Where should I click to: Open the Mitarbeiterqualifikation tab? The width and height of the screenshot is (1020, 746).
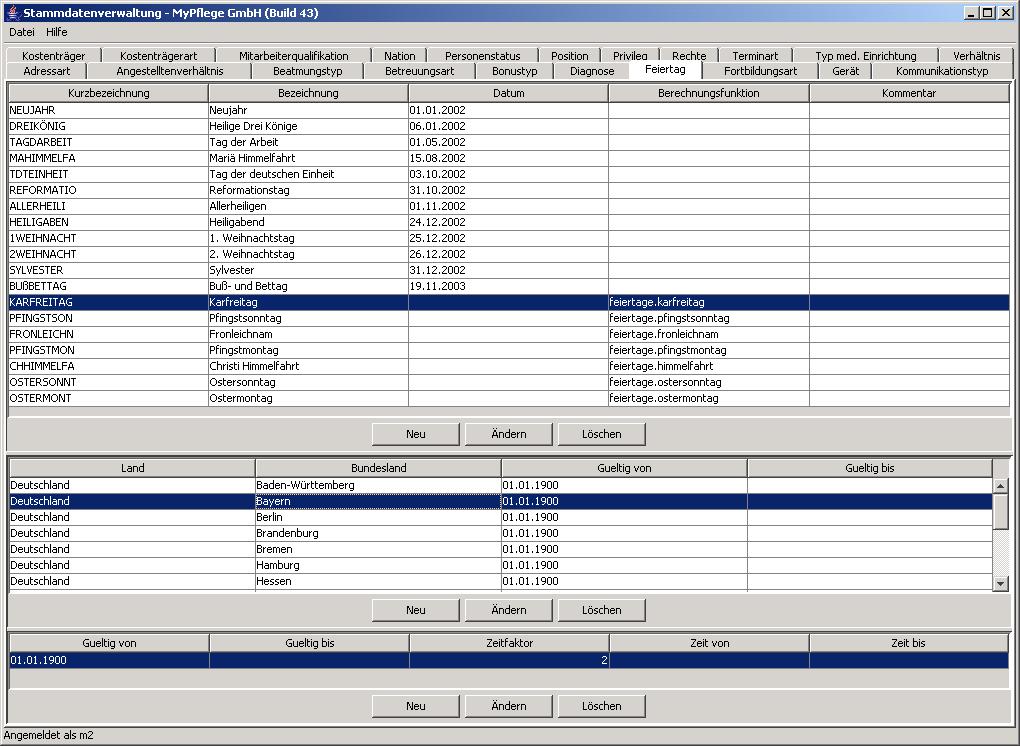pos(293,56)
